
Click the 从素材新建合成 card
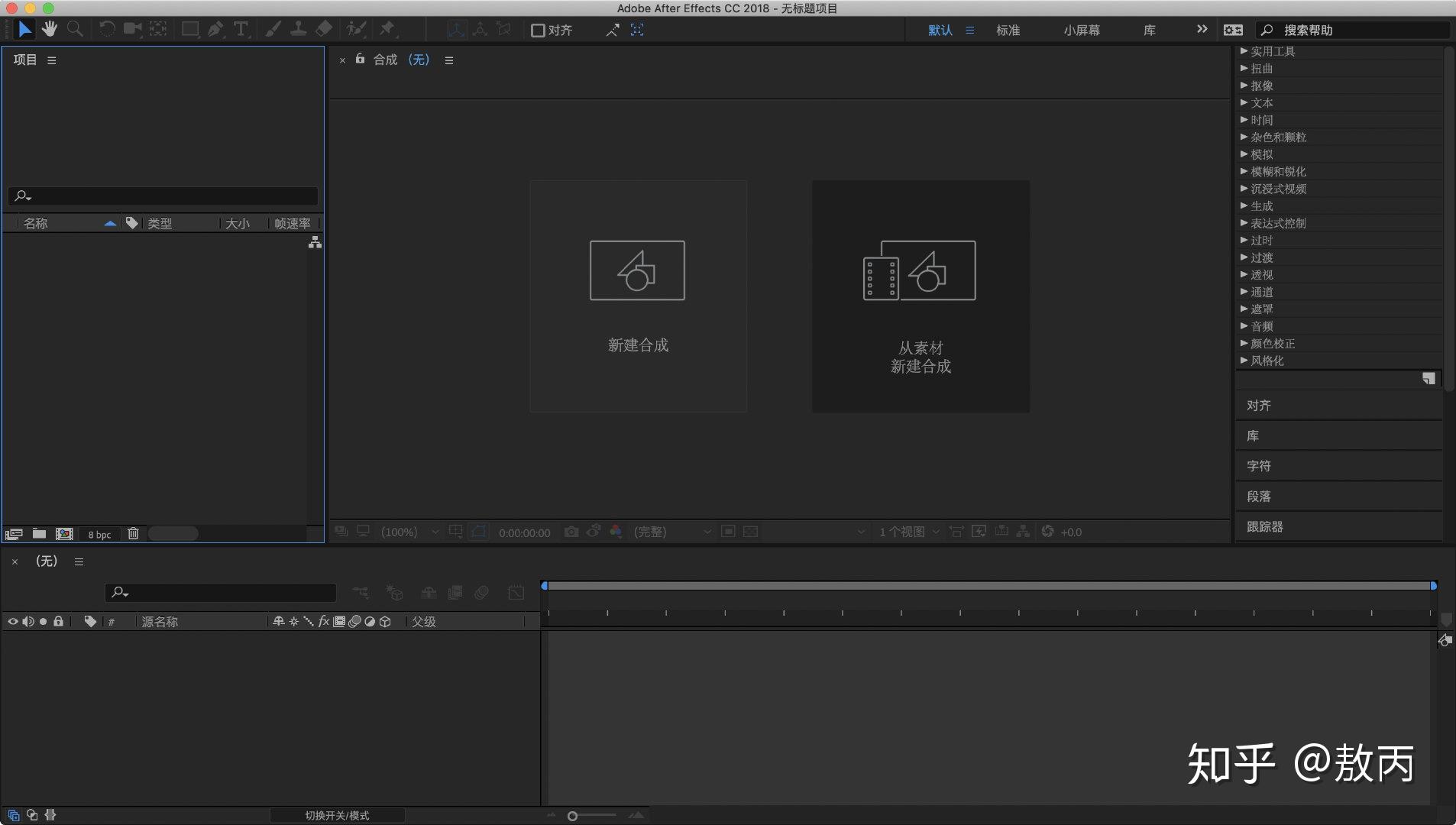pyautogui.click(x=921, y=296)
